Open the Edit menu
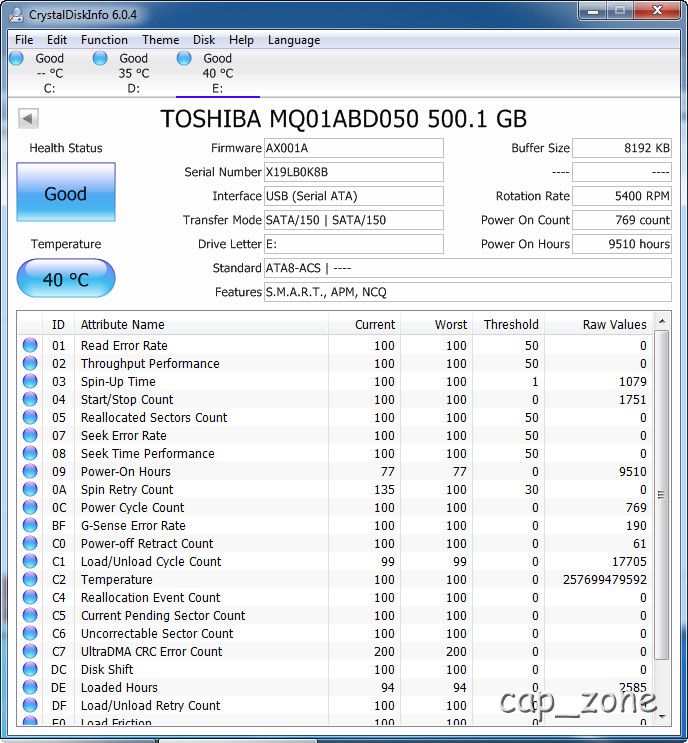This screenshot has height=743, width=688. [57, 40]
